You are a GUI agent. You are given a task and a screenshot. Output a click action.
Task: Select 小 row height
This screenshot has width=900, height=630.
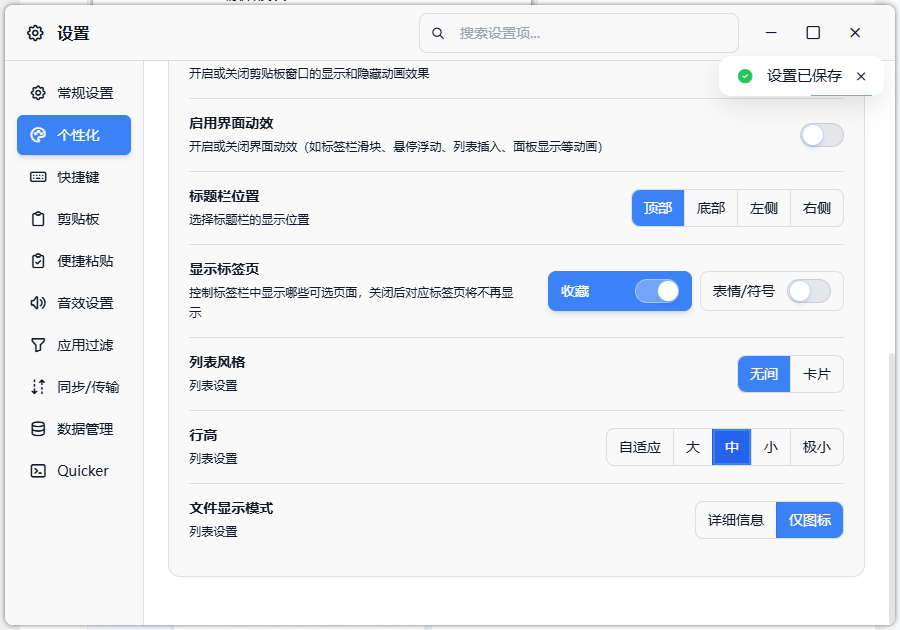[x=771, y=447]
